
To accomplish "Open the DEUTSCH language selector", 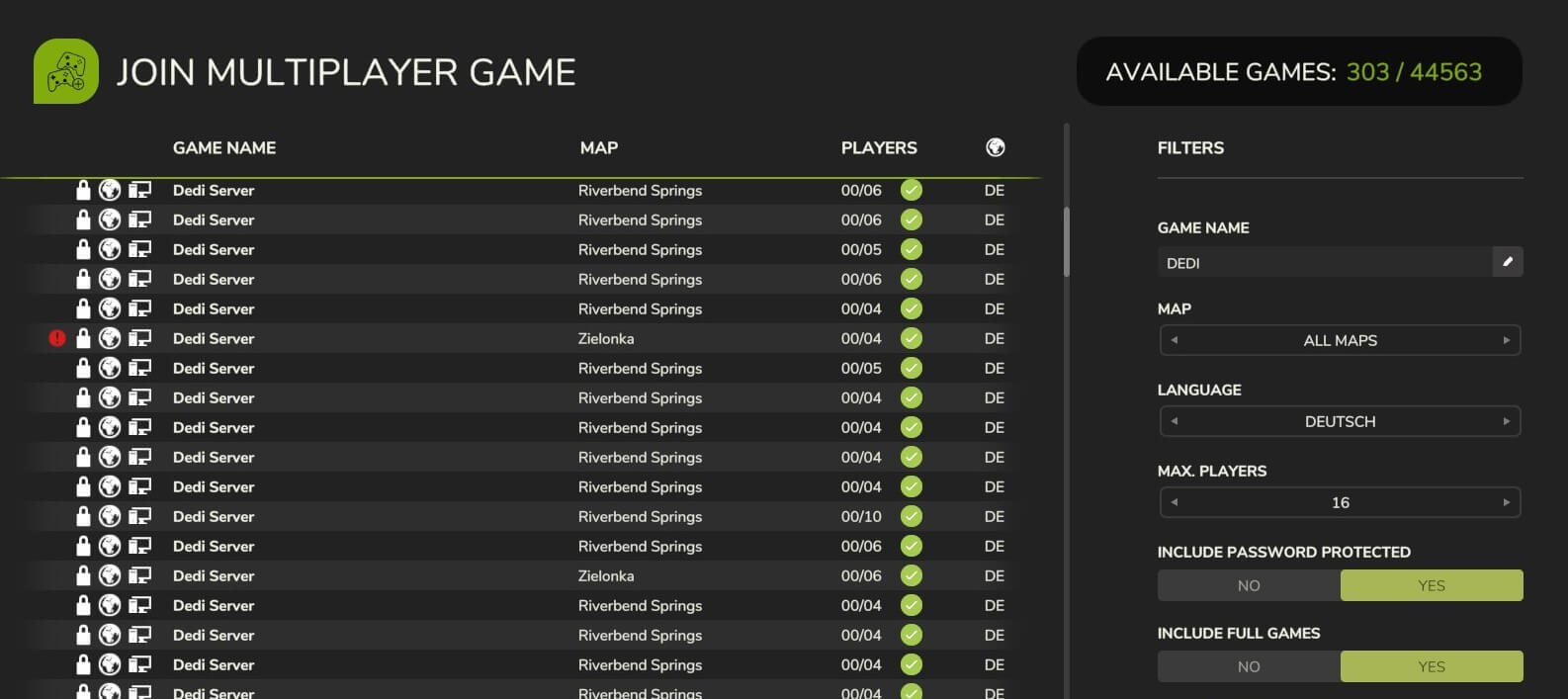I will click(1341, 421).
